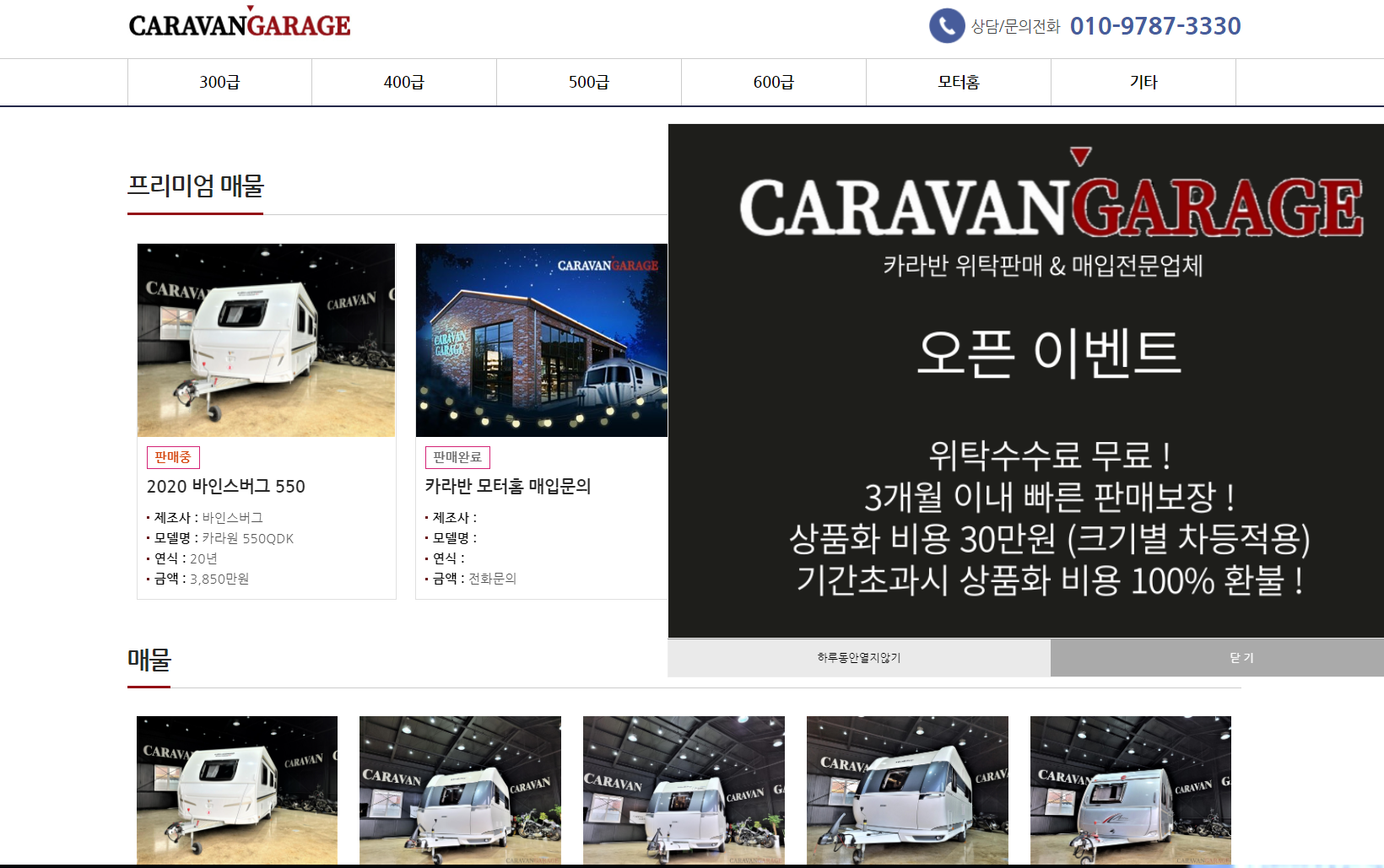Click 상담/문의전화 label in header
1384x868 pixels.
(1016, 26)
